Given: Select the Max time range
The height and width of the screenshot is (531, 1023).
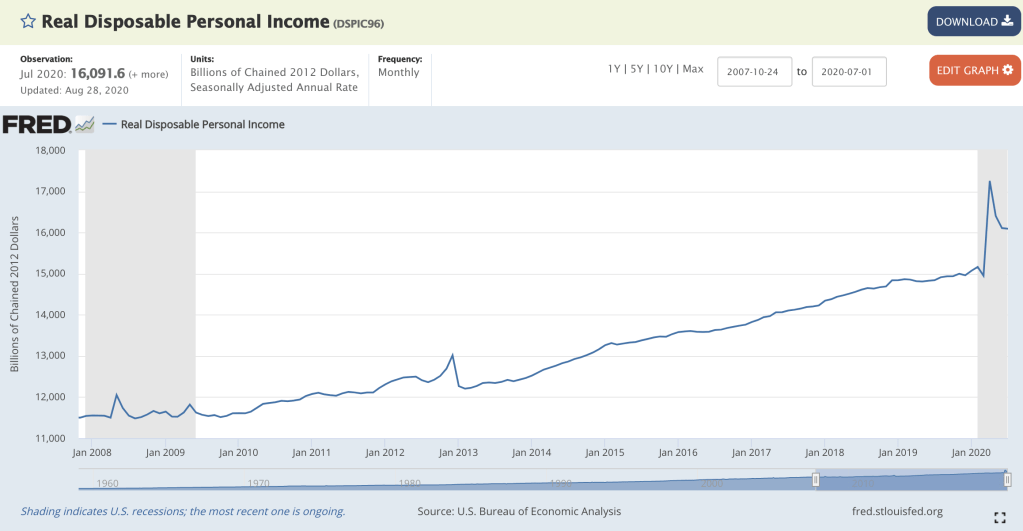Looking at the screenshot, I should 693,69.
